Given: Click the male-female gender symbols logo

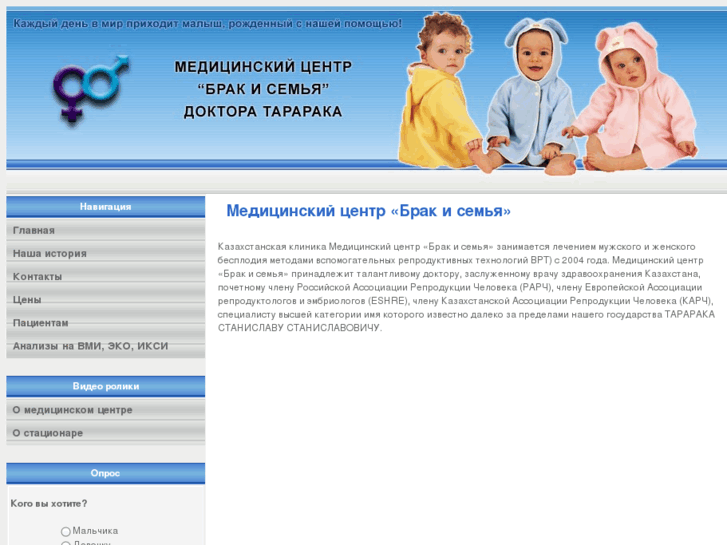Looking at the screenshot, I should 91,90.
